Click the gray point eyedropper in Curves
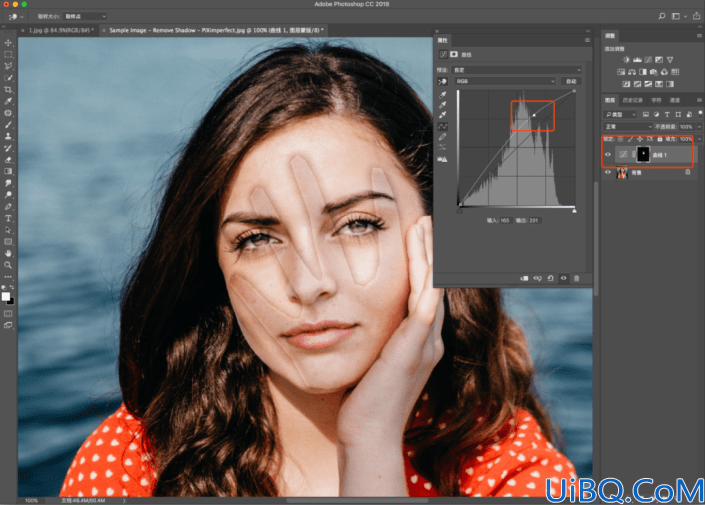Viewport: 705px width, 505px height. [442, 105]
